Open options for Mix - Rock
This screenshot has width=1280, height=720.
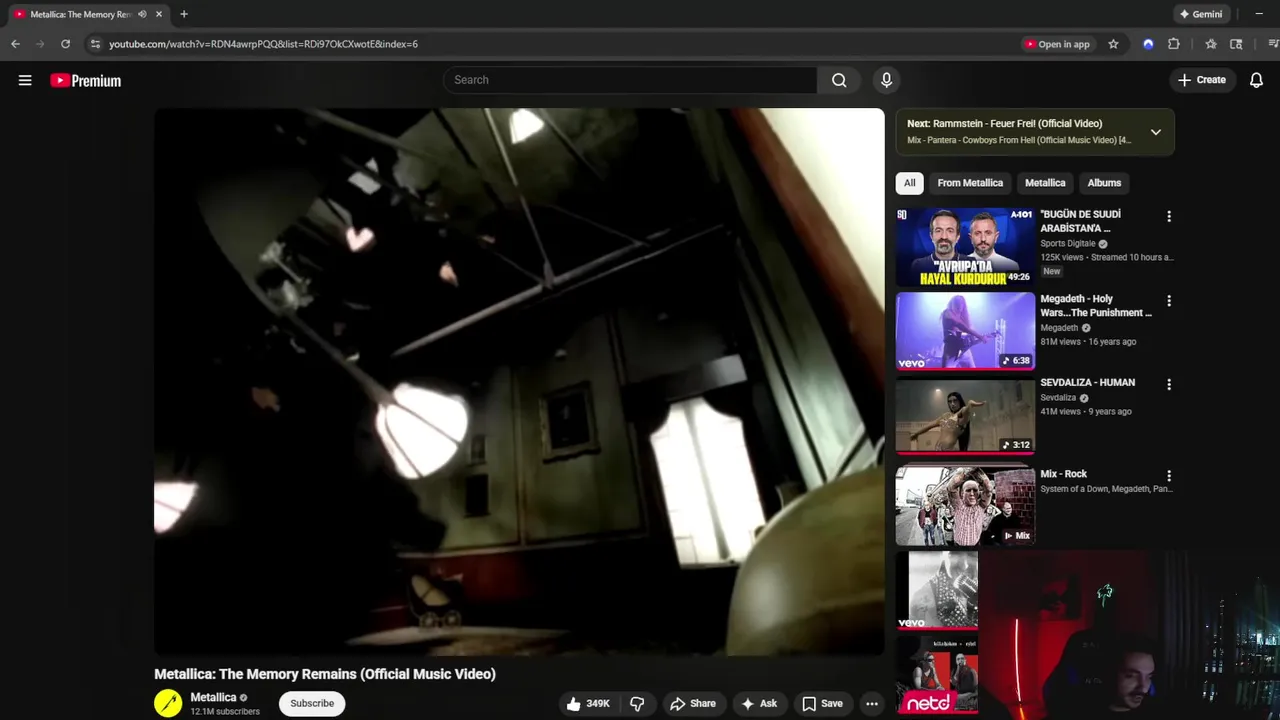point(1168,476)
